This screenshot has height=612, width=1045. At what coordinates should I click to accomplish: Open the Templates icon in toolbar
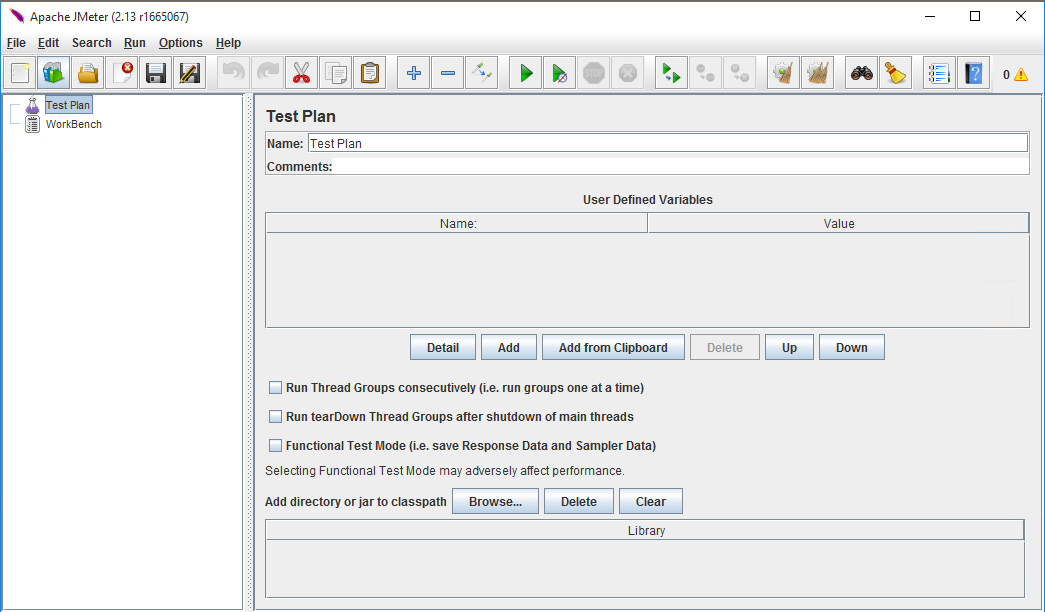point(54,73)
